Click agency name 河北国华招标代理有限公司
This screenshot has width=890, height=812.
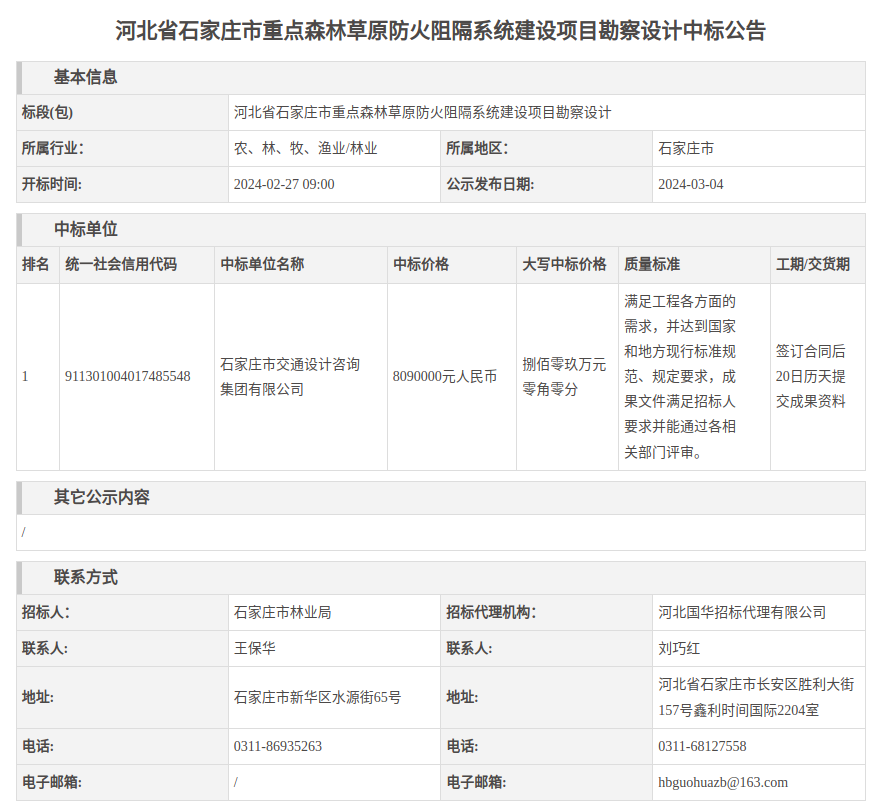pos(742,612)
